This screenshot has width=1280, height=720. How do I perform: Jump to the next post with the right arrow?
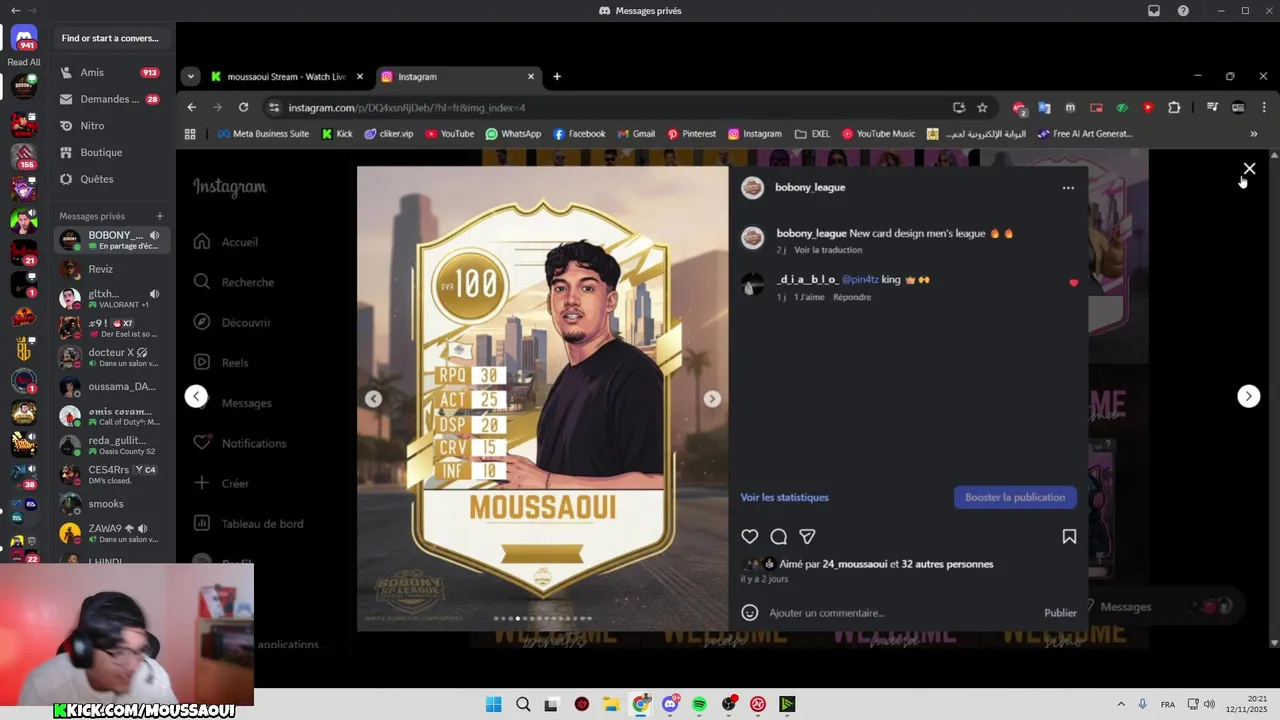coord(1248,396)
